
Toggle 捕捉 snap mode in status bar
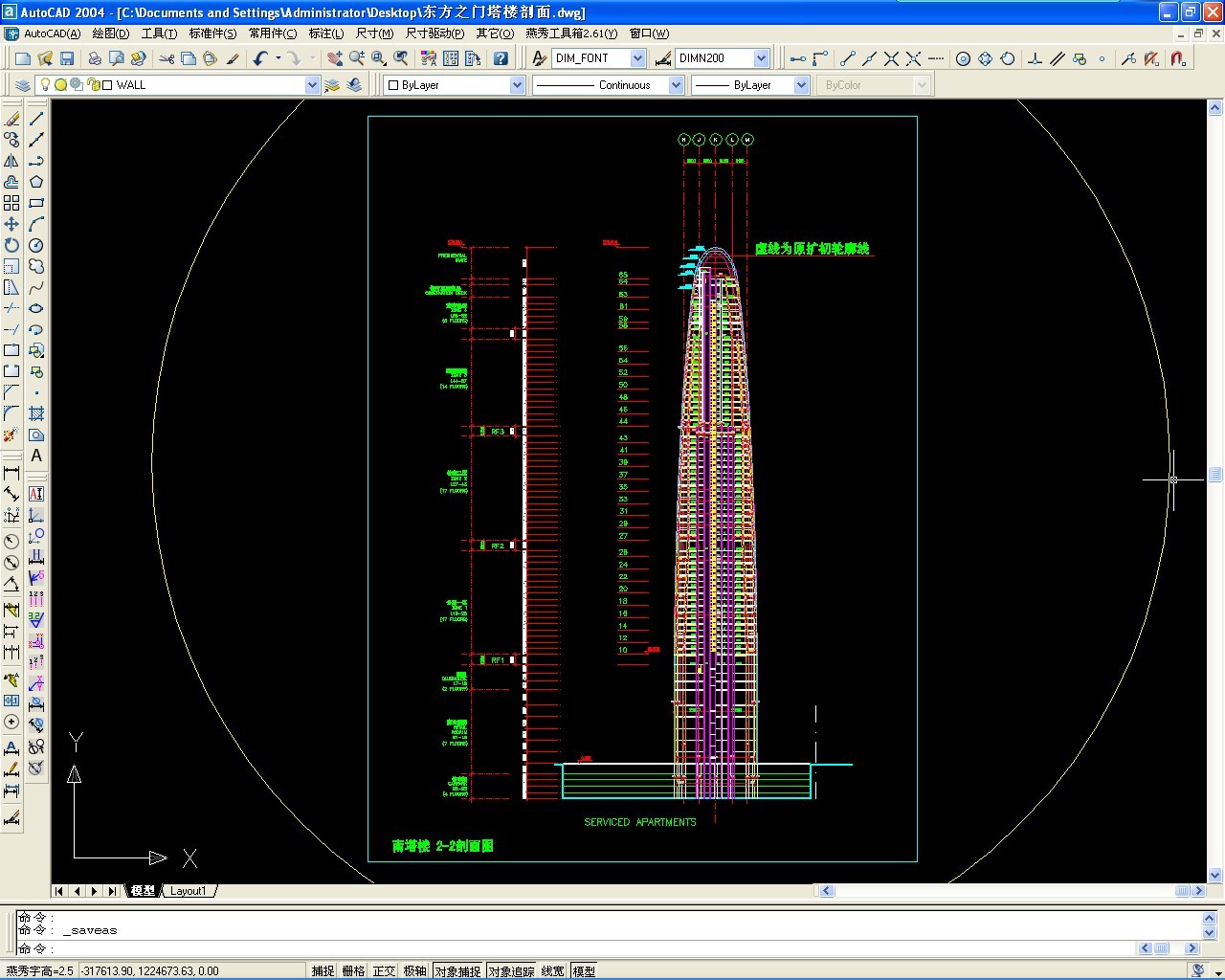(323, 970)
